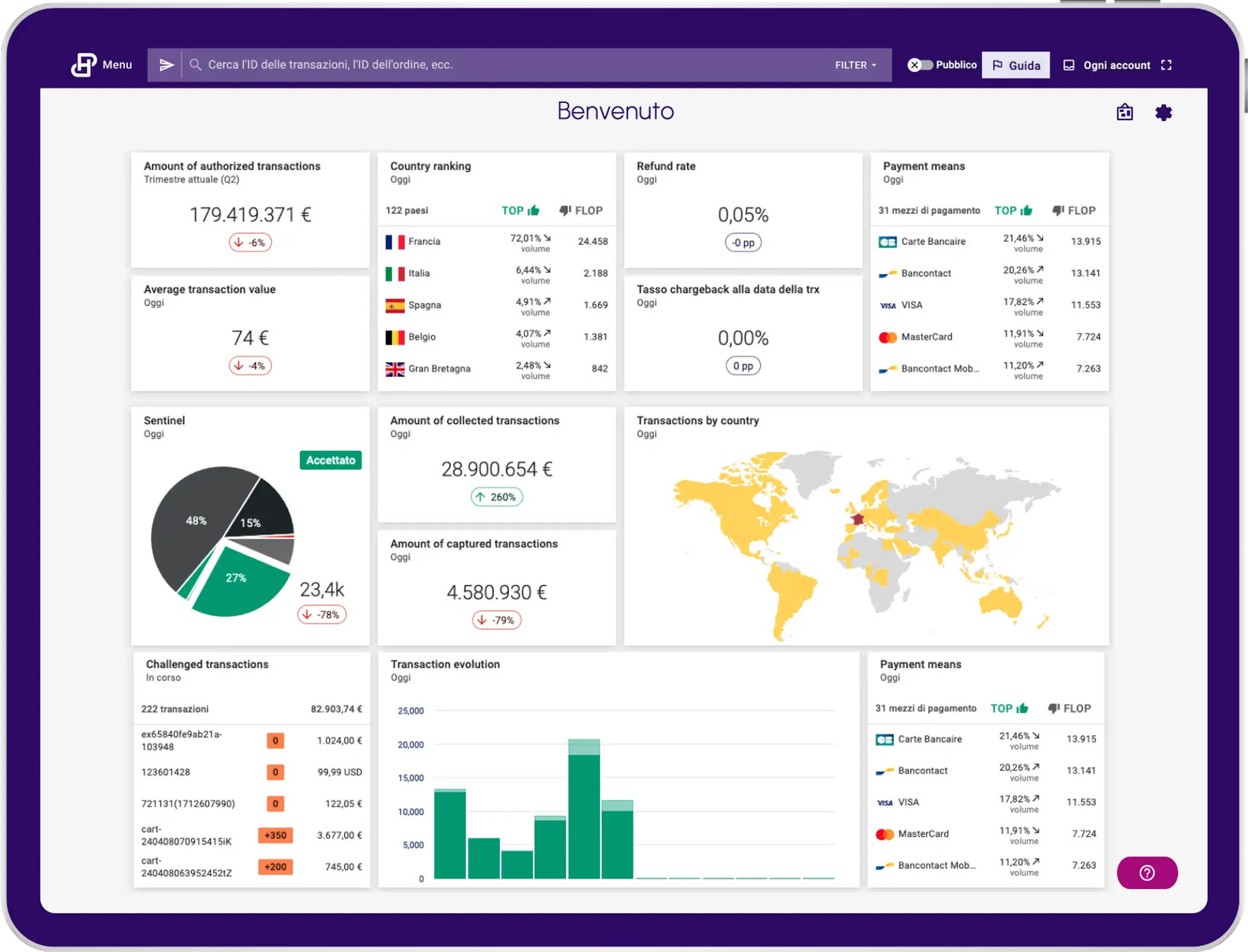The height and width of the screenshot is (952, 1248).
Task: Open the briefcase icon next to Benvenuto
Action: click(x=1125, y=112)
